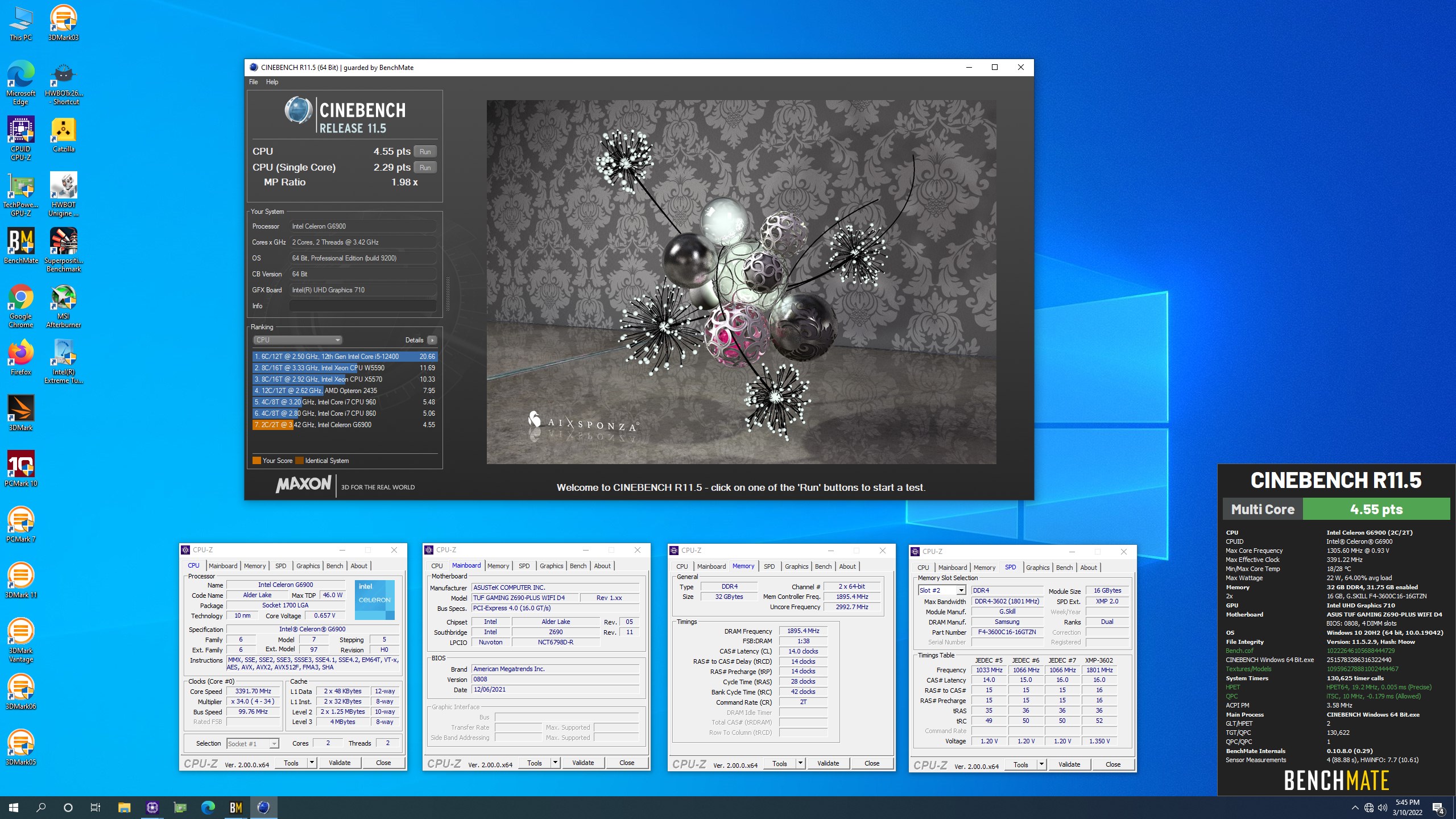Click Close in the Mainboard CPU-Z window
The height and width of the screenshot is (819, 1456).
(627, 763)
